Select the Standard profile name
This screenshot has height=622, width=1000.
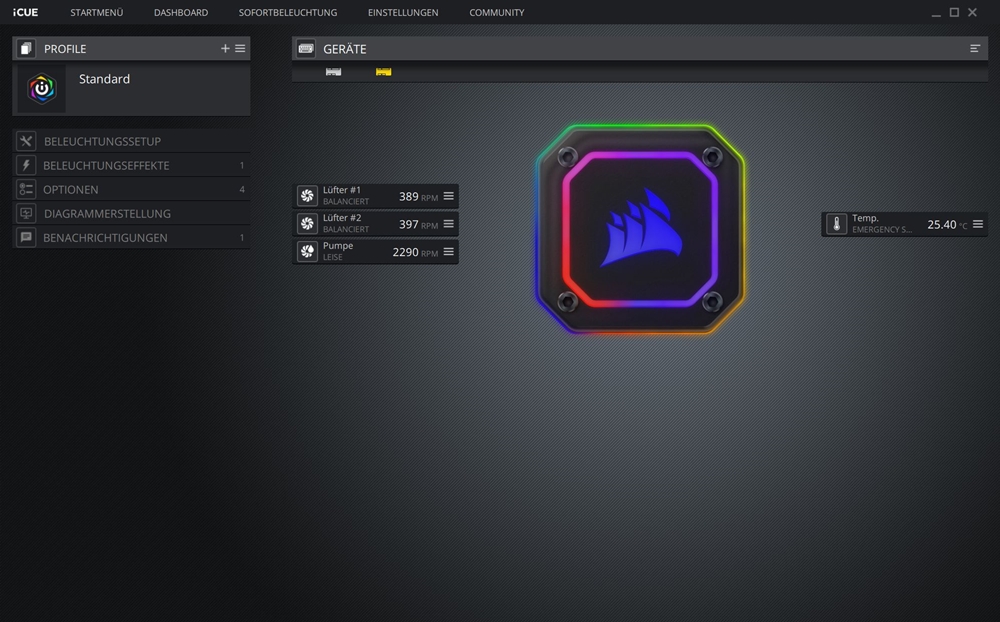coord(104,79)
